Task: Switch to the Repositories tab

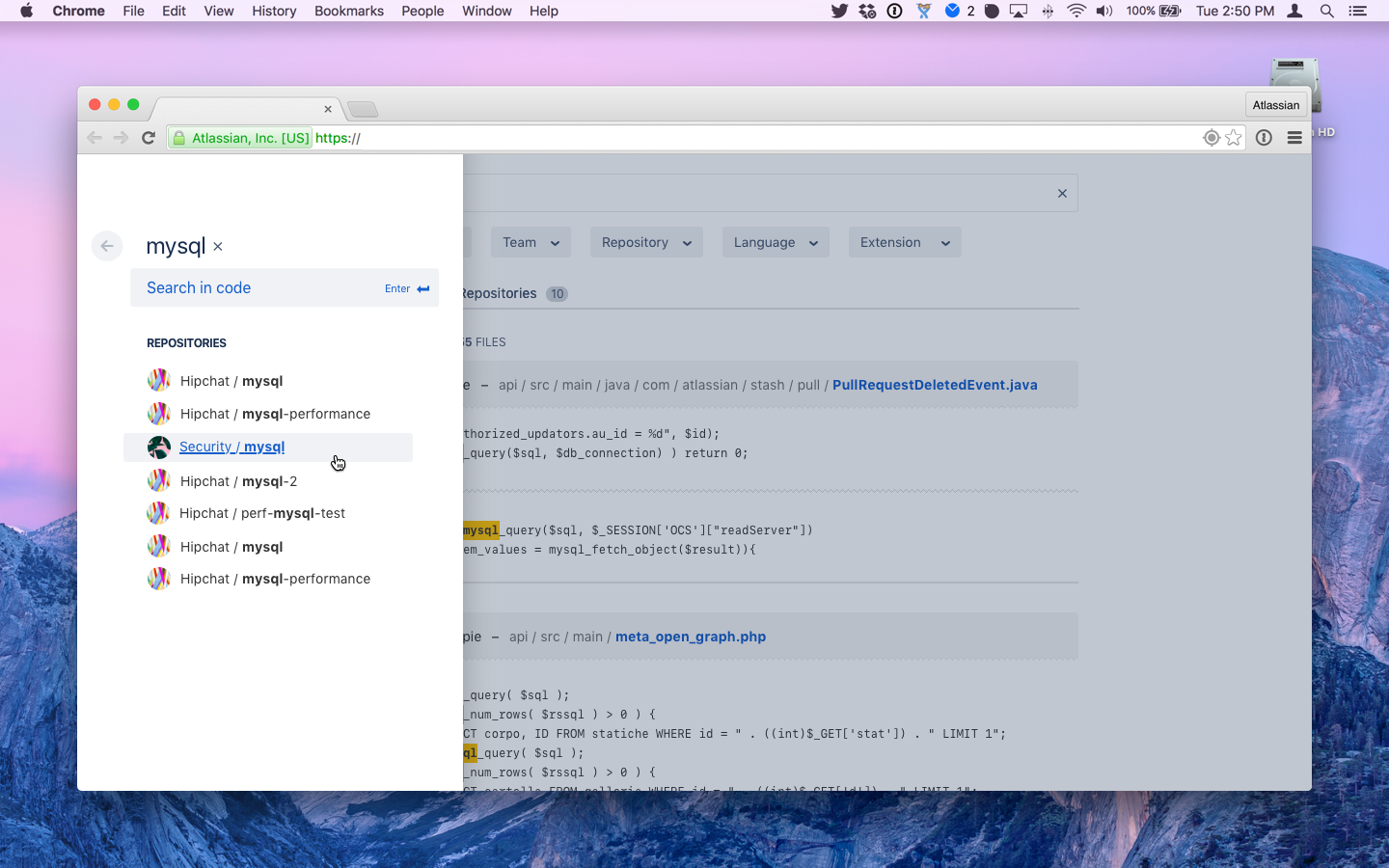Action: point(513,293)
